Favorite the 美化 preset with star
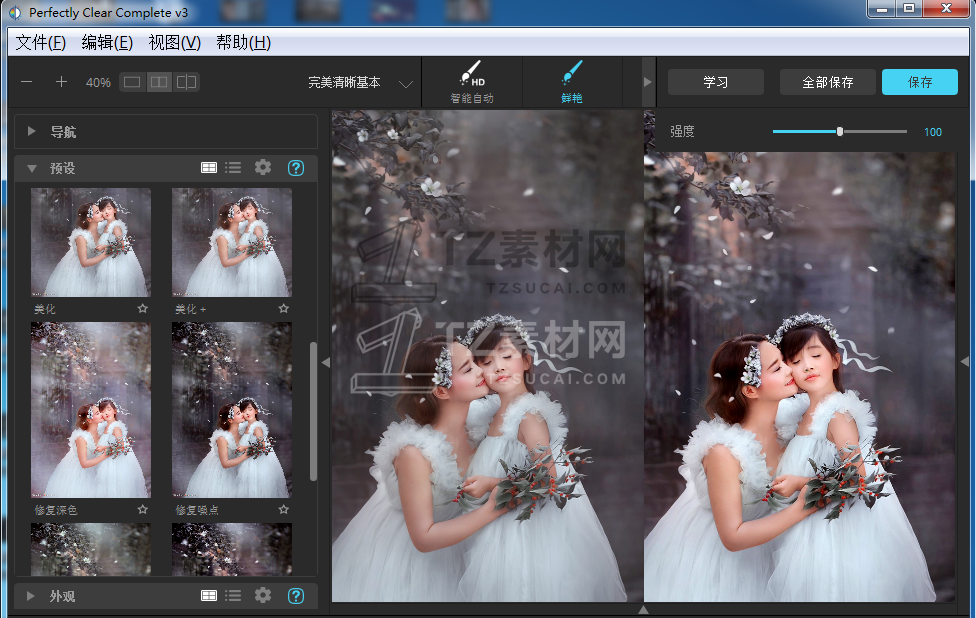This screenshot has height=618, width=976. (143, 309)
